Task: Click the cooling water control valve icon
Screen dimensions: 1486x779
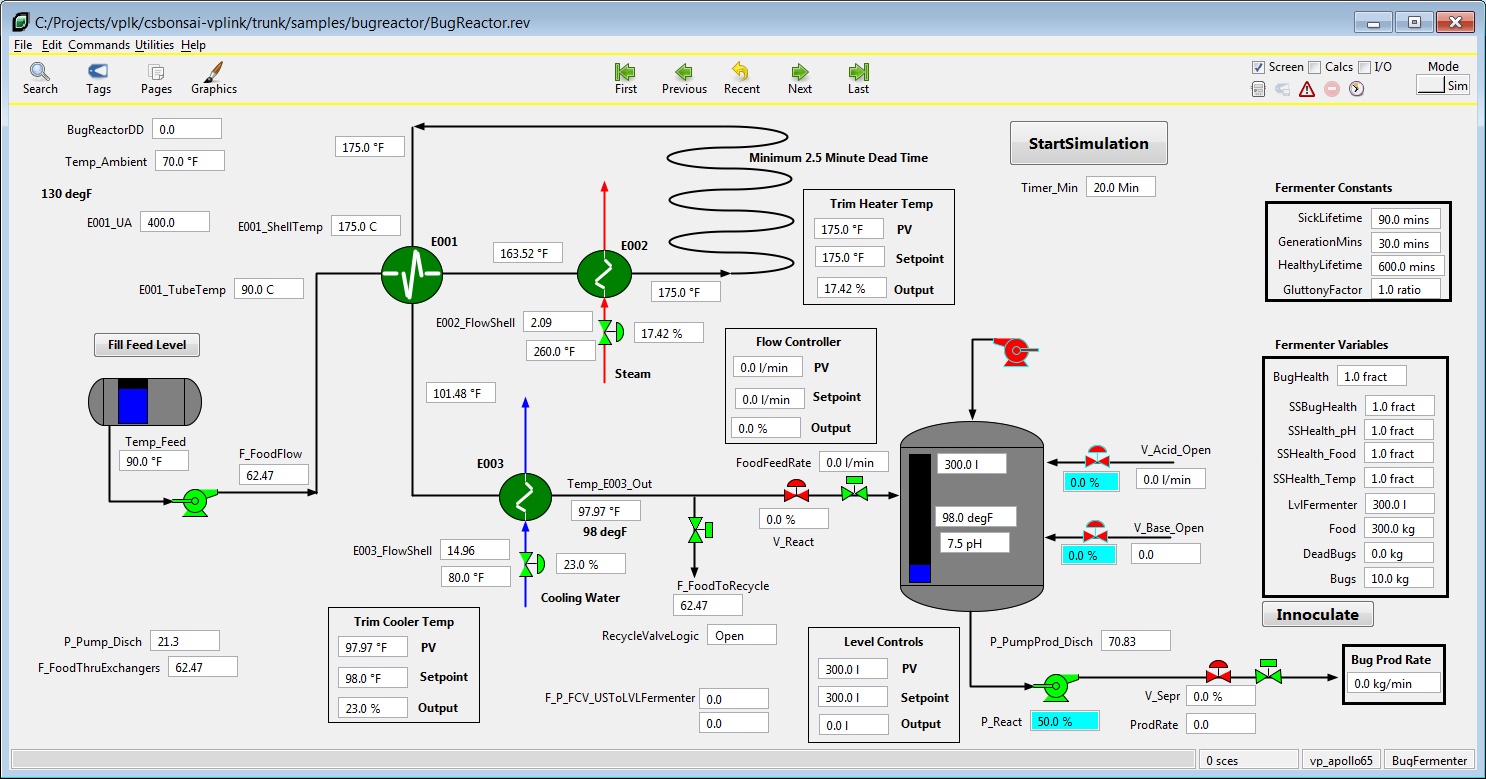Action: (530, 564)
